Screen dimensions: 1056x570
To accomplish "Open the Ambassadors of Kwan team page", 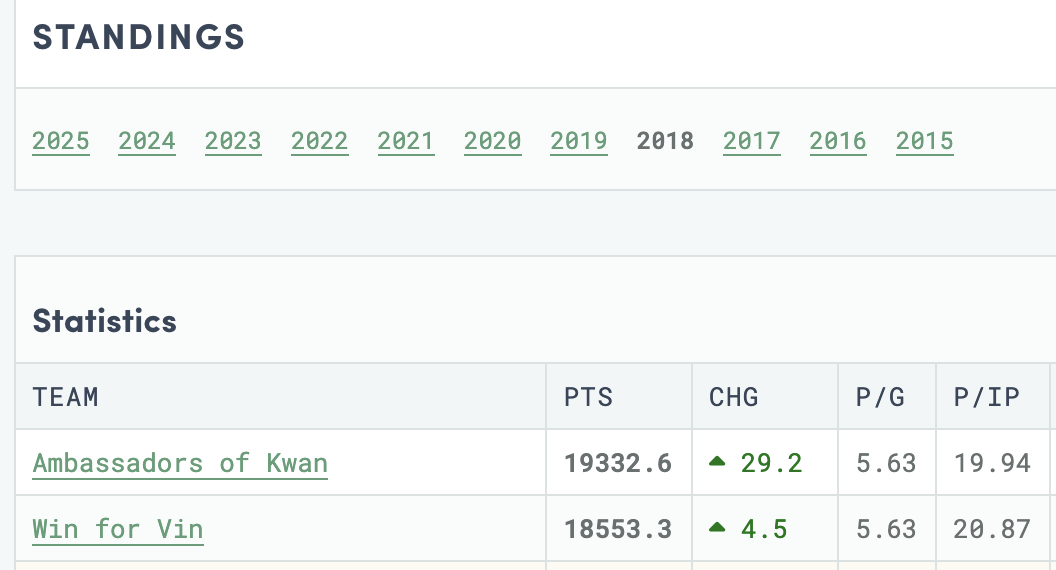I will [x=180, y=463].
